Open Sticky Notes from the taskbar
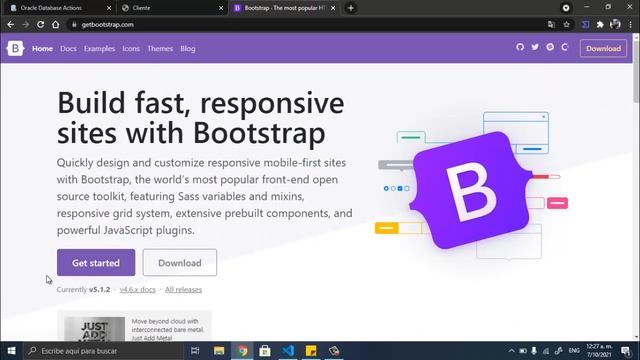The height and width of the screenshot is (360, 640). click(x=311, y=351)
